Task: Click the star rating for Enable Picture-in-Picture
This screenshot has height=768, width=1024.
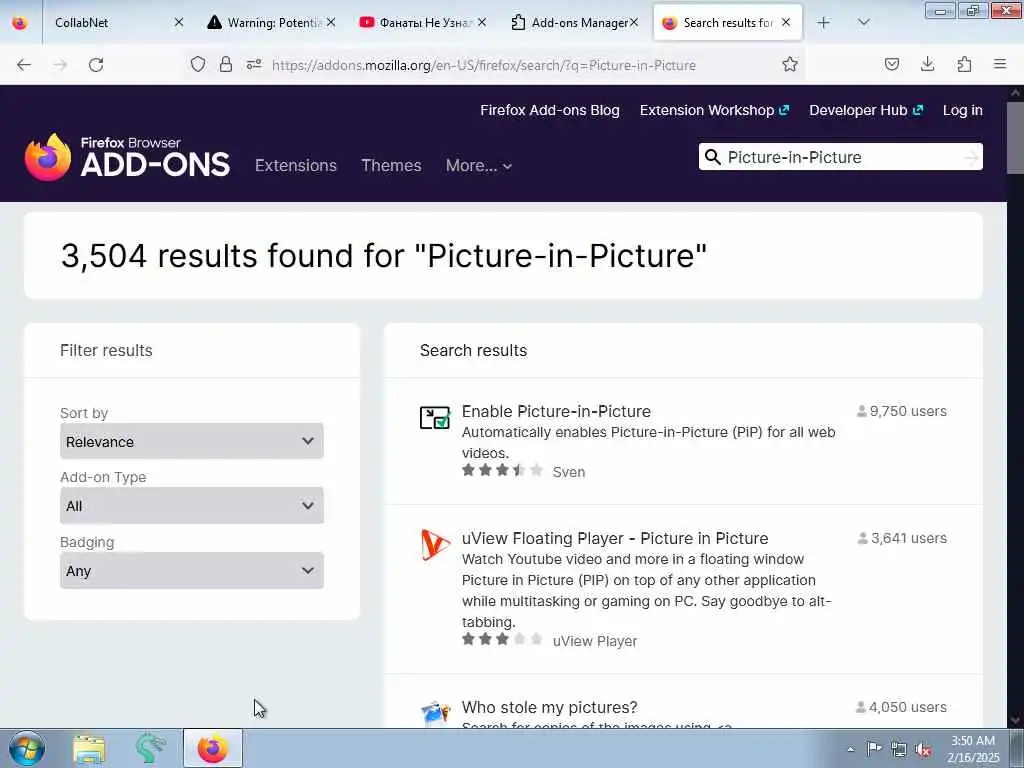Action: coord(502,470)
